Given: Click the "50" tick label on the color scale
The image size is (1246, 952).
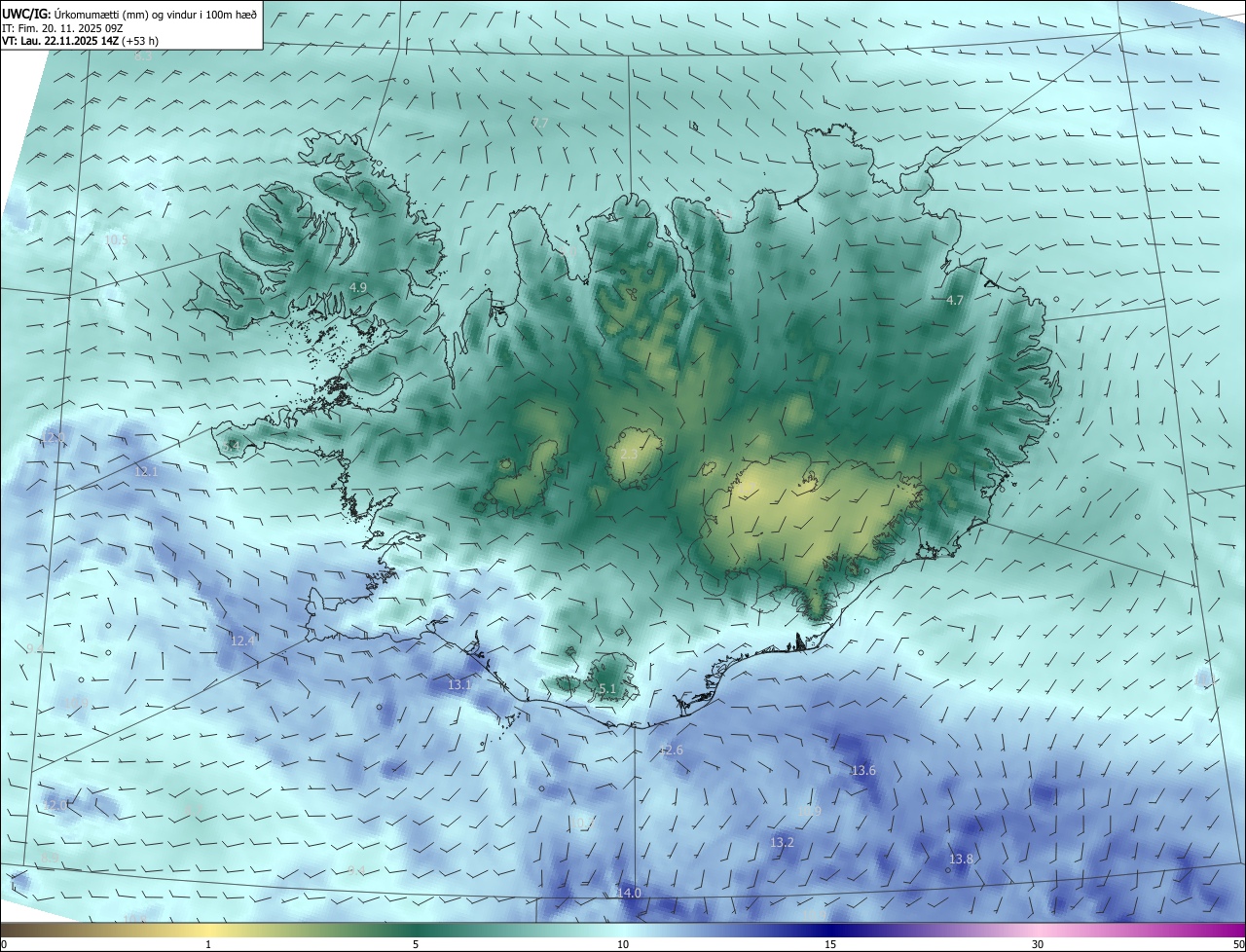Looking at the screenshot, I should (1238, 945).
